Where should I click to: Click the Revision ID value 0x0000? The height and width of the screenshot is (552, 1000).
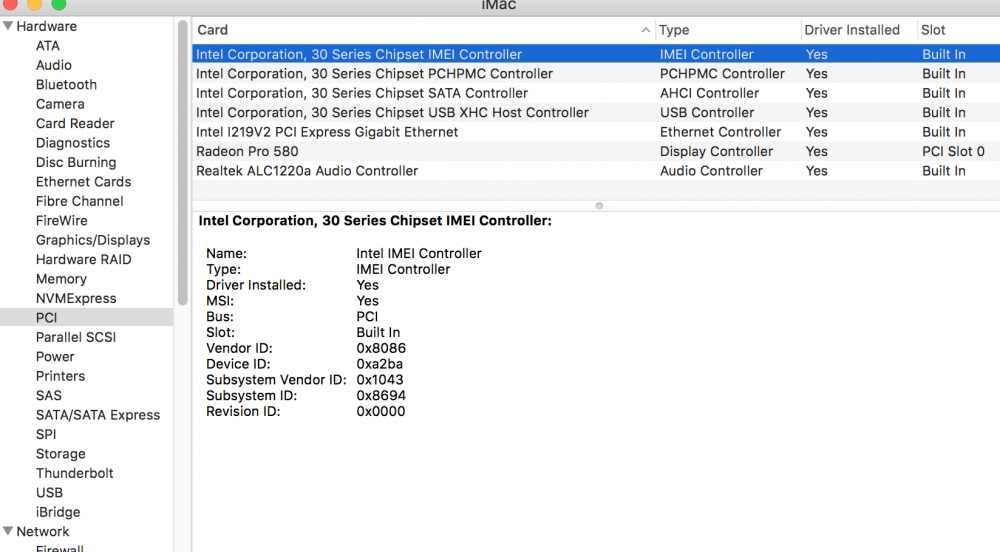point(381,412)
